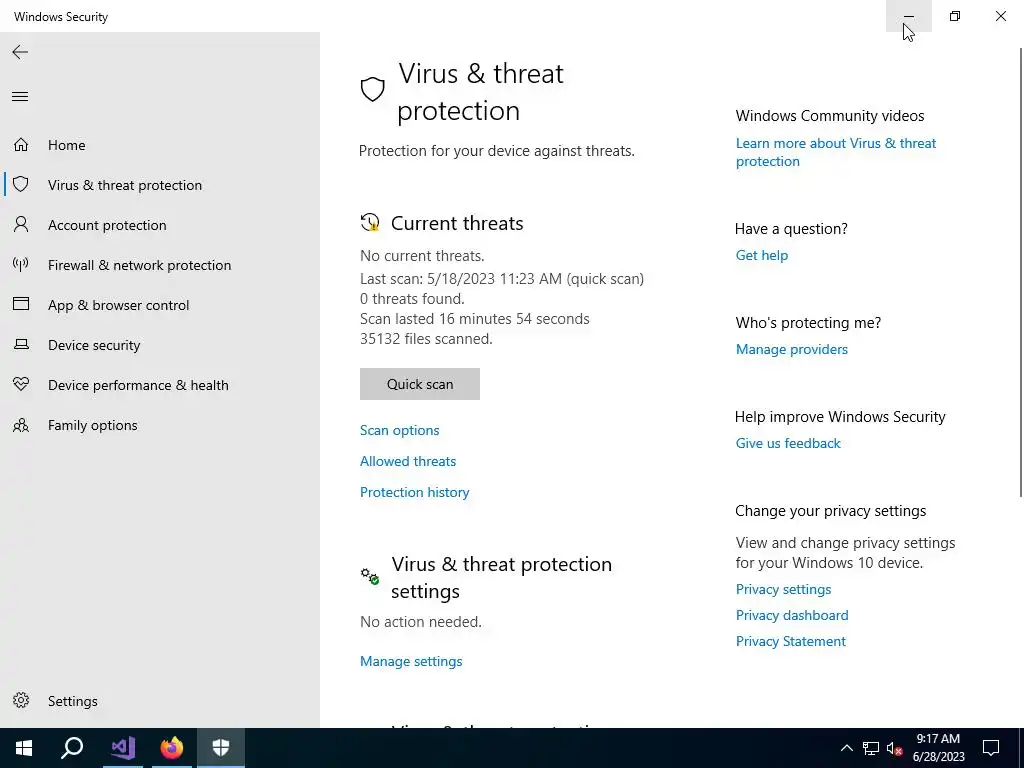Click the taskbar clock showing 9:17 AM
Image resolution: width=1024 pixels, height=768 pixels.
(x=938, y=748)
